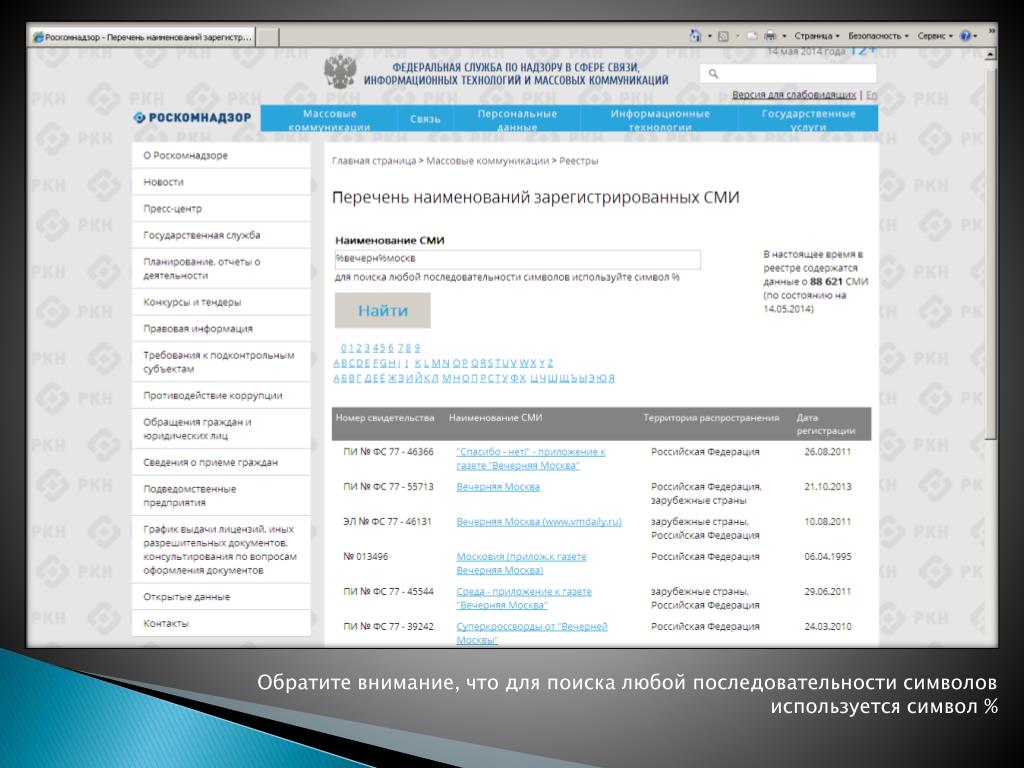
Task: Open Планирование, отчеты о деятельности item
Action: pos(221,268)
